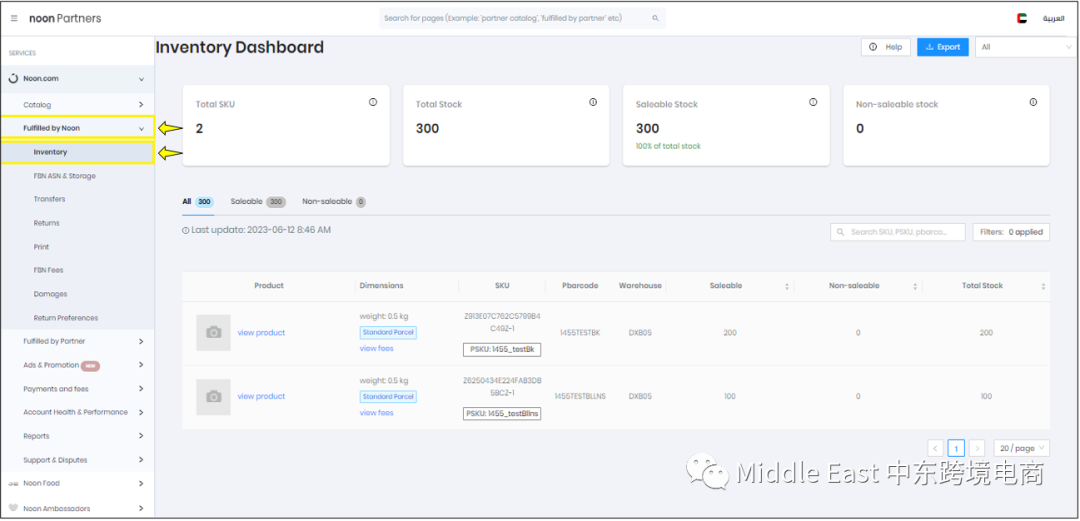This screenshot has width=1080, height=521.
Task: Switch to the Non-saleable tab
Action: (333, 202)
